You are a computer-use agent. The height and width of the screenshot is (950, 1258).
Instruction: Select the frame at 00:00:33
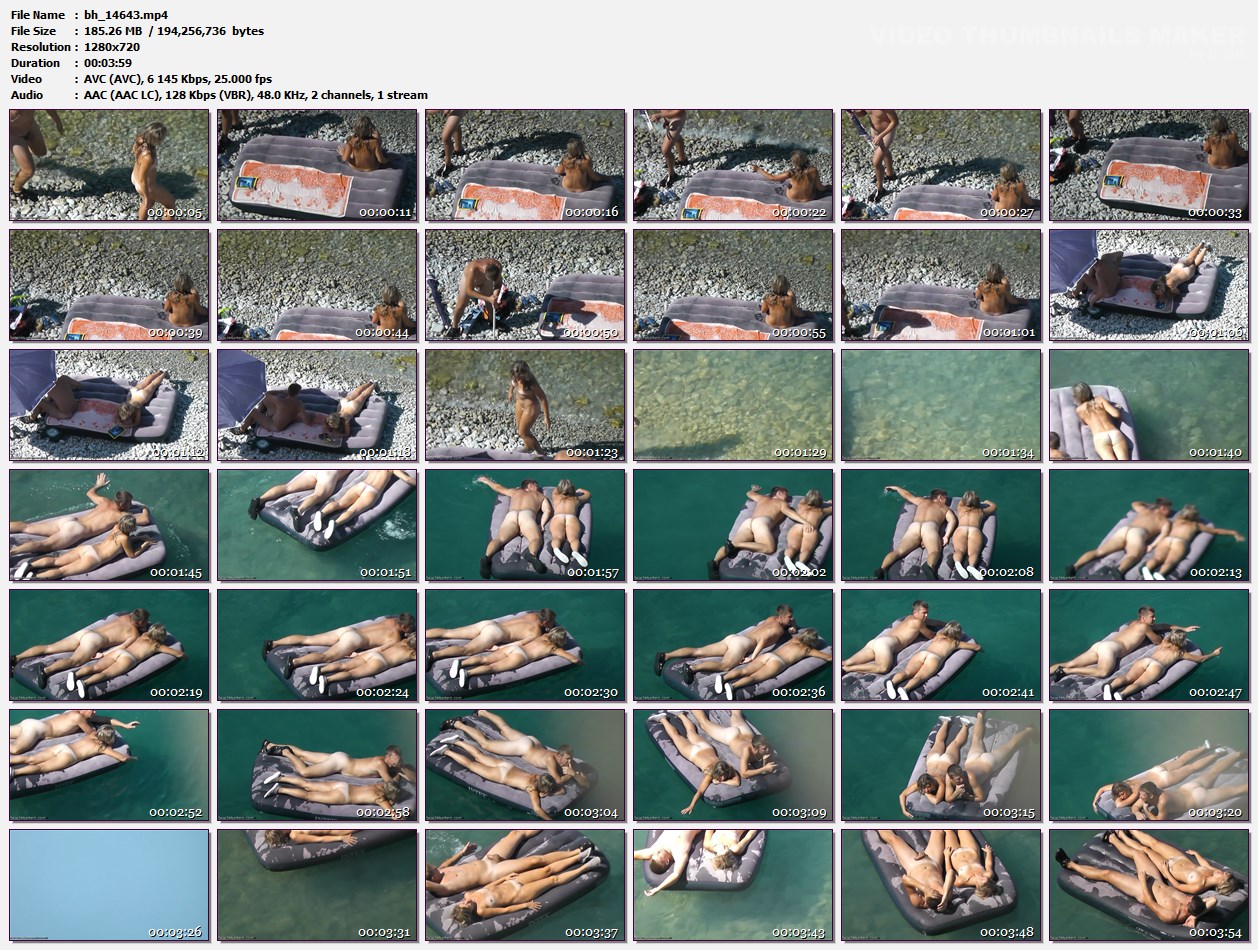point(1149,165)
